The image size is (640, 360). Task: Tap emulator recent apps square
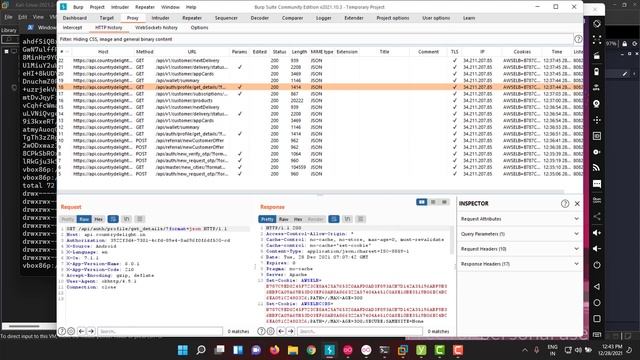tap(597, 319)
